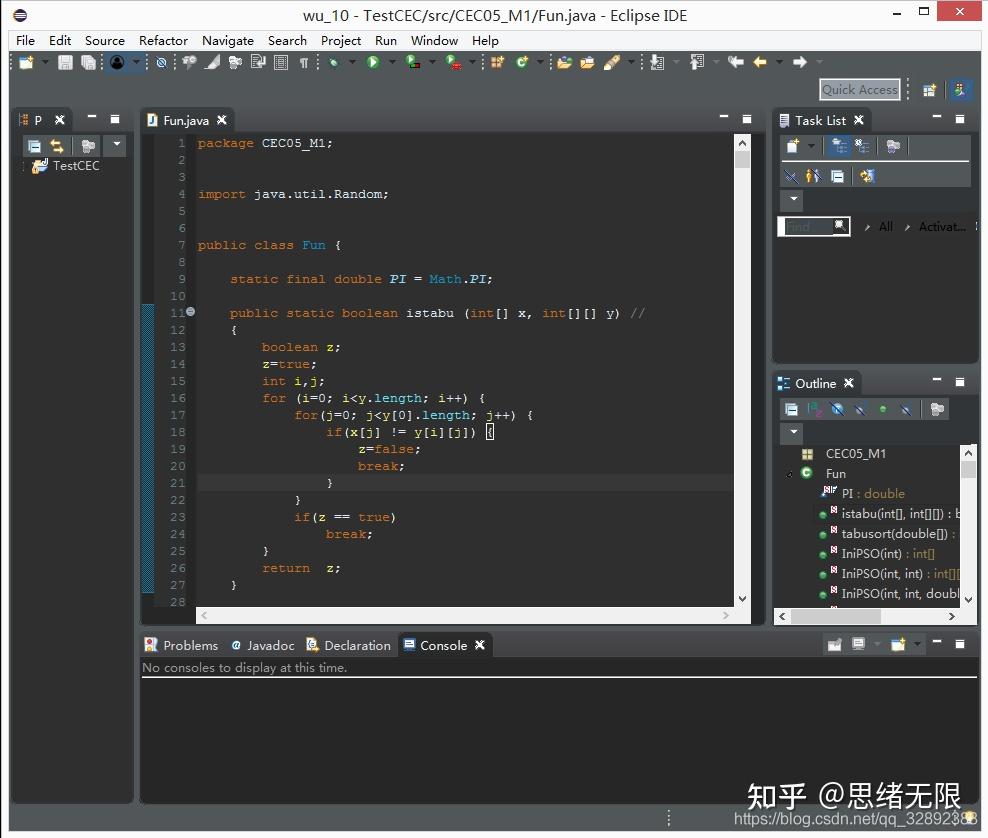Click the Quick Access search box
The image size is (988, 838).
tap(859, 89)
